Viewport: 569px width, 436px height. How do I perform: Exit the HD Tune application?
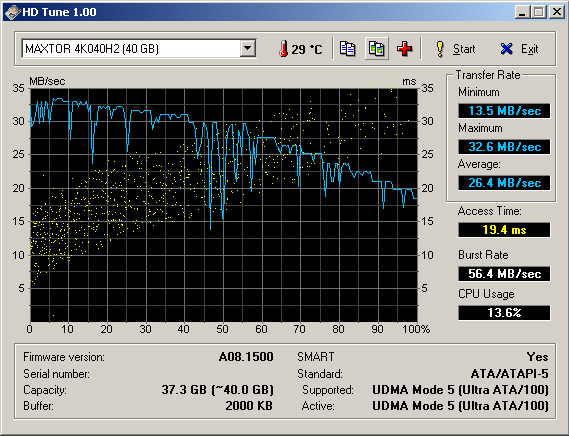(519, 49)
